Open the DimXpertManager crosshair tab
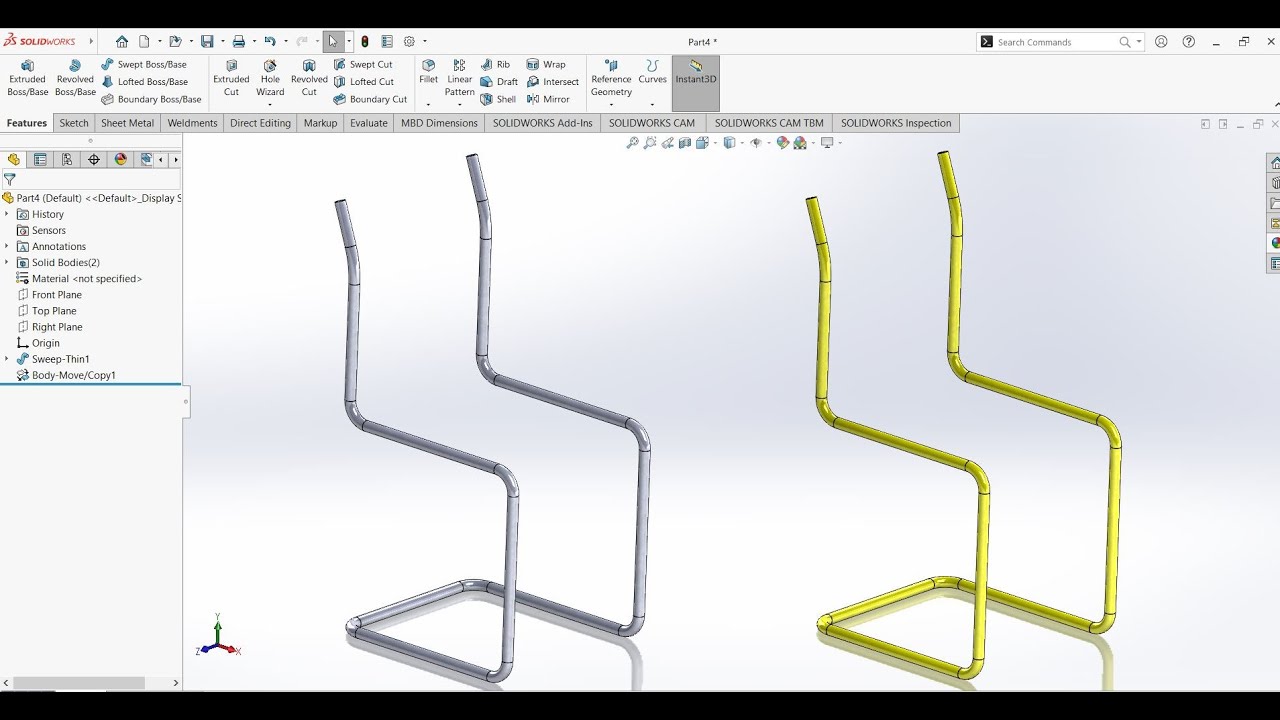This screenshot has width=1280, height=720. pos(94,160)
